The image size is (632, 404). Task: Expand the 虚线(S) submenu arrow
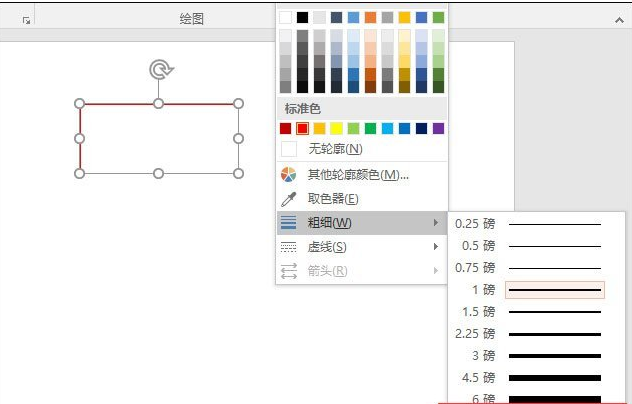[x=436, y=246]
